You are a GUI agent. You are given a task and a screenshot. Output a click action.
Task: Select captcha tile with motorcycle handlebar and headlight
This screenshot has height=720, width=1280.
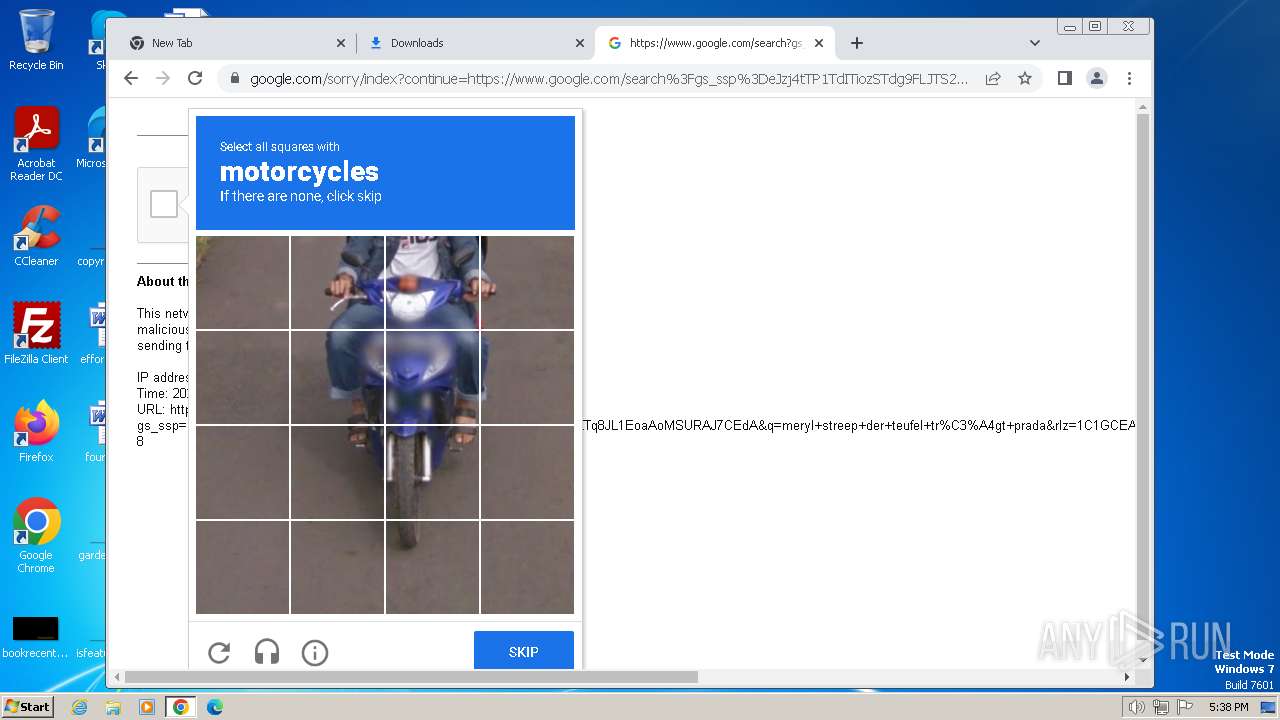pos(432,283)
